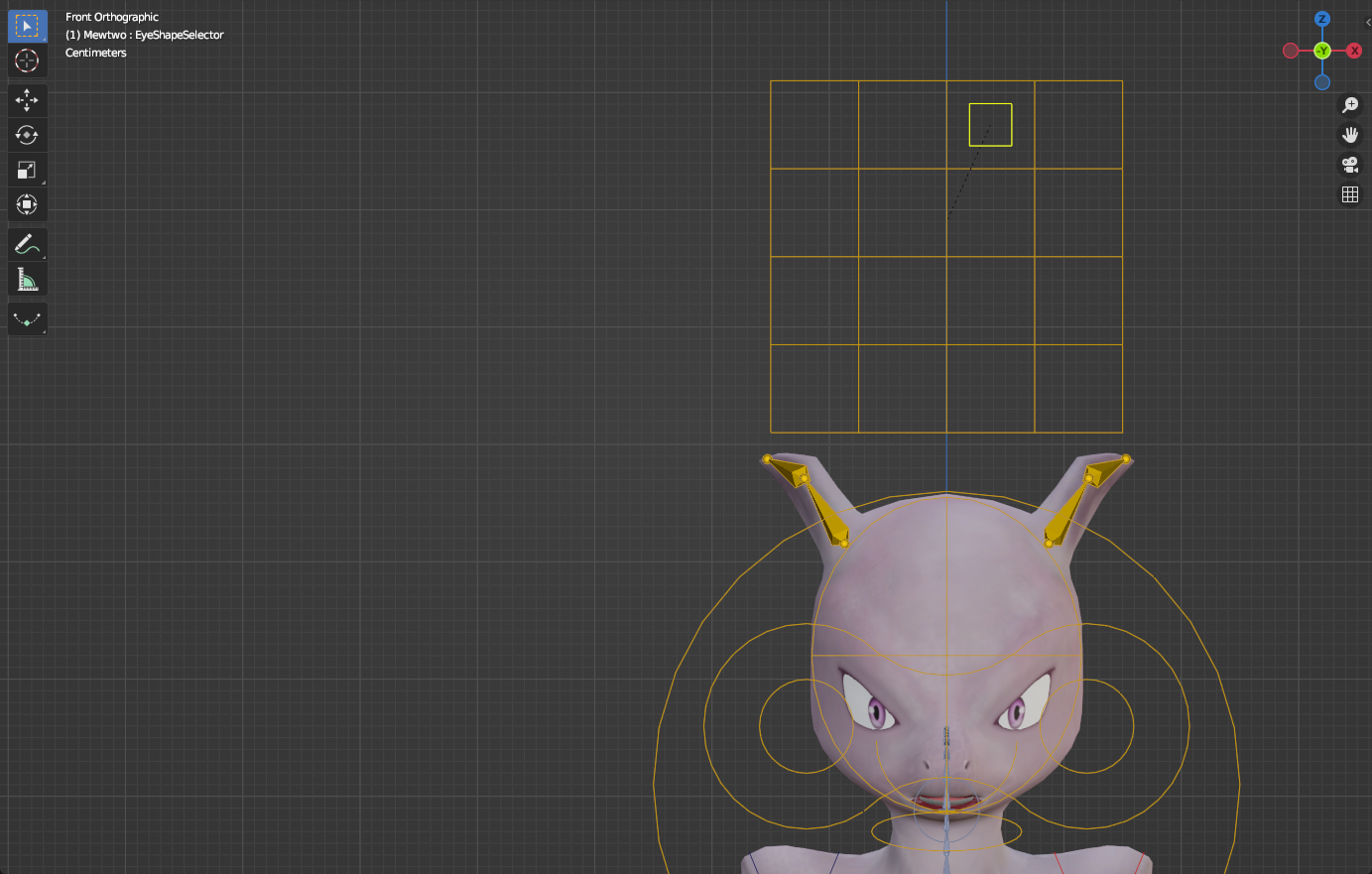1372x874 pixels.
Task: Click the blue Z axis on navigation gizmo
Action: (x=1321, y=18)
